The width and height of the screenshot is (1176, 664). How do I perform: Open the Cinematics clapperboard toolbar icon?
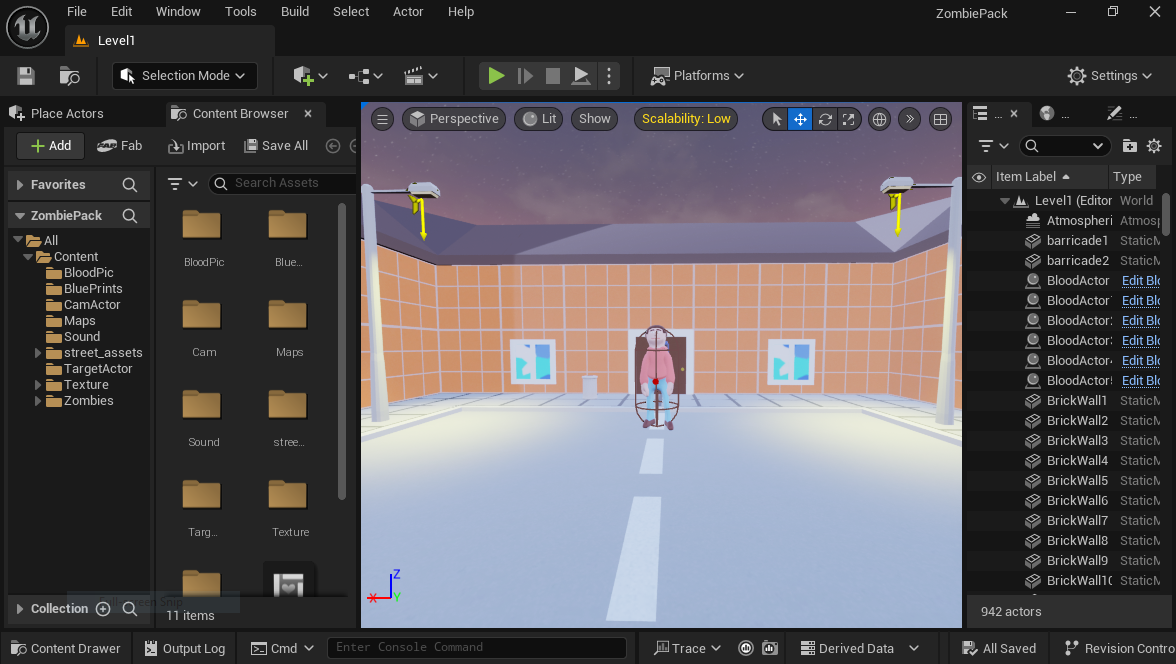[x=420, y=76]
